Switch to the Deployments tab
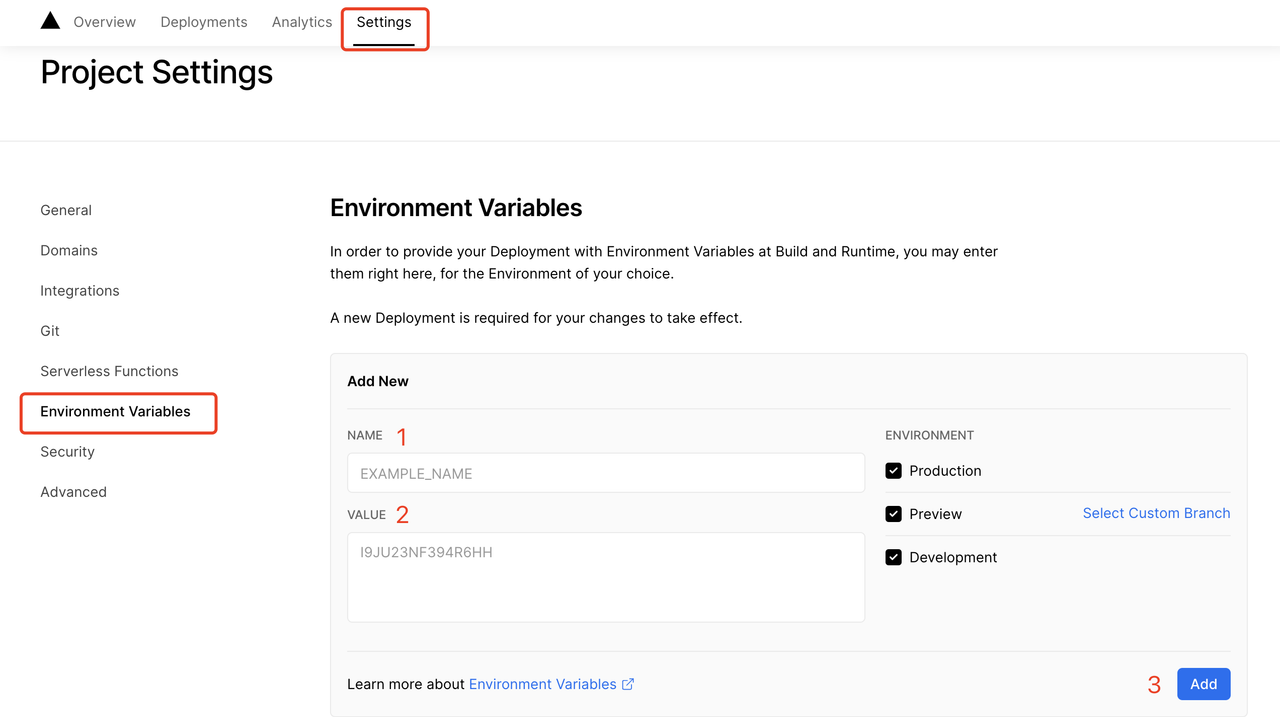This screenshot has width=1280, height=717. tap(204, 22)
